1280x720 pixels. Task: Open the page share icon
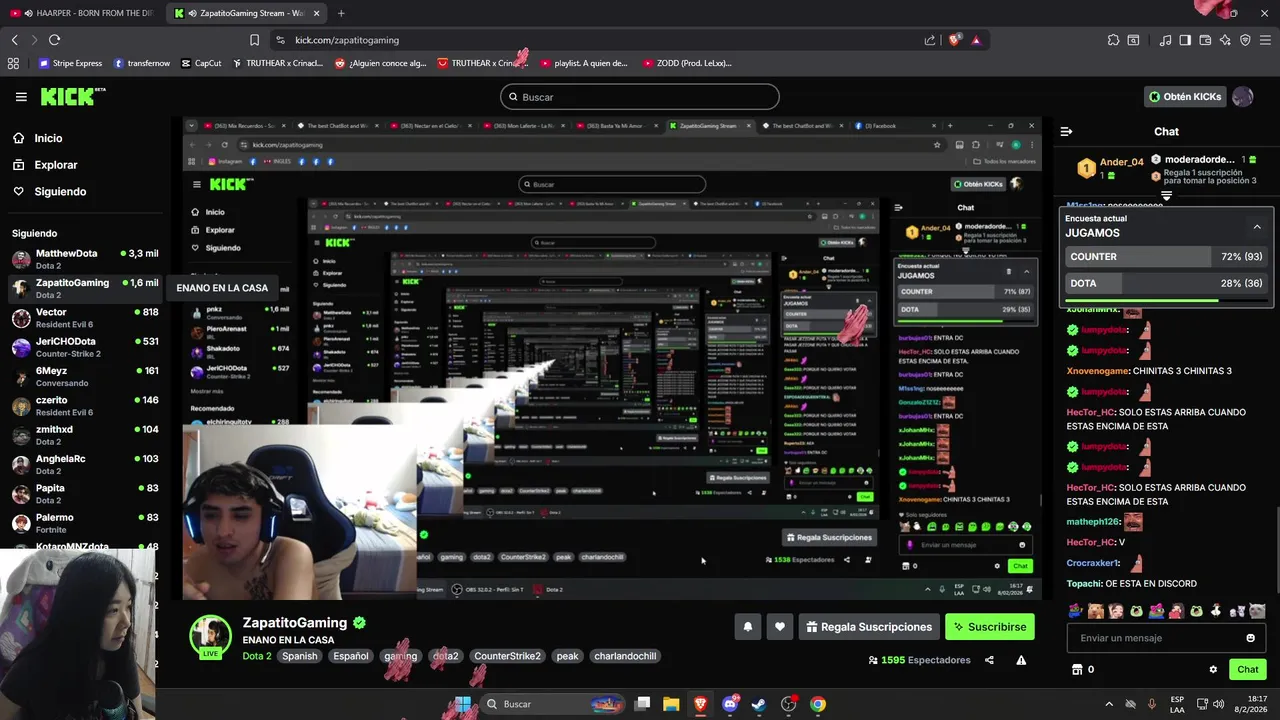click(x=930, y=40)
